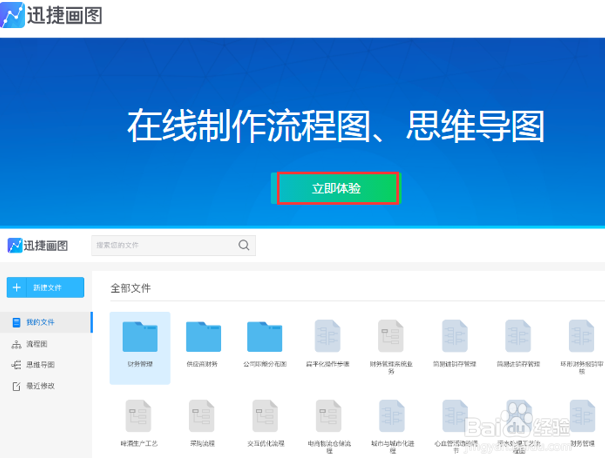605x467 pixels.
Task: Open the 采购流程 flowchart file
Action: [x=202, y=423]
